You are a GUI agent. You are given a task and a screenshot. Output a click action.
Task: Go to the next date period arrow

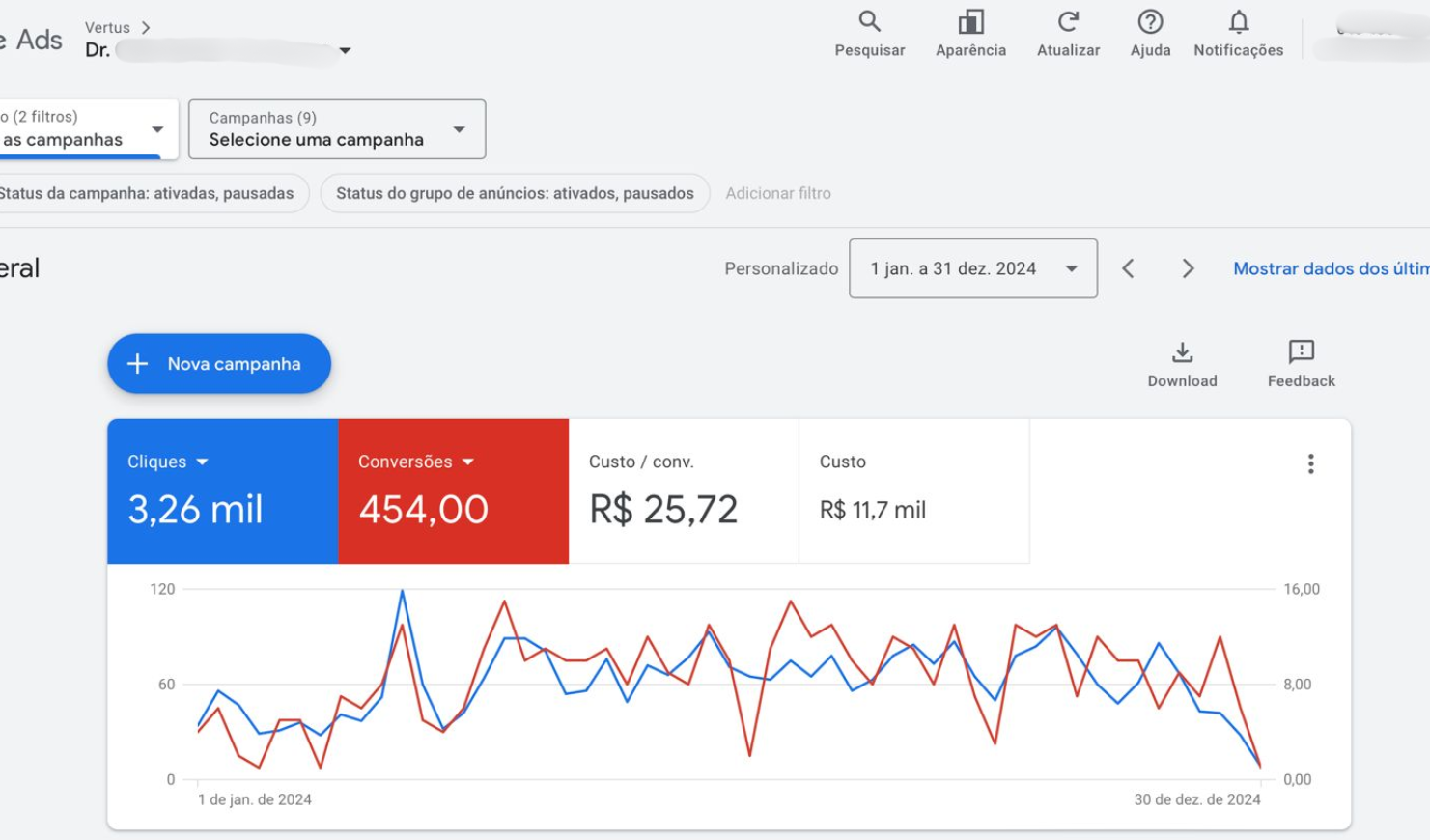(x=1188, y=268)
